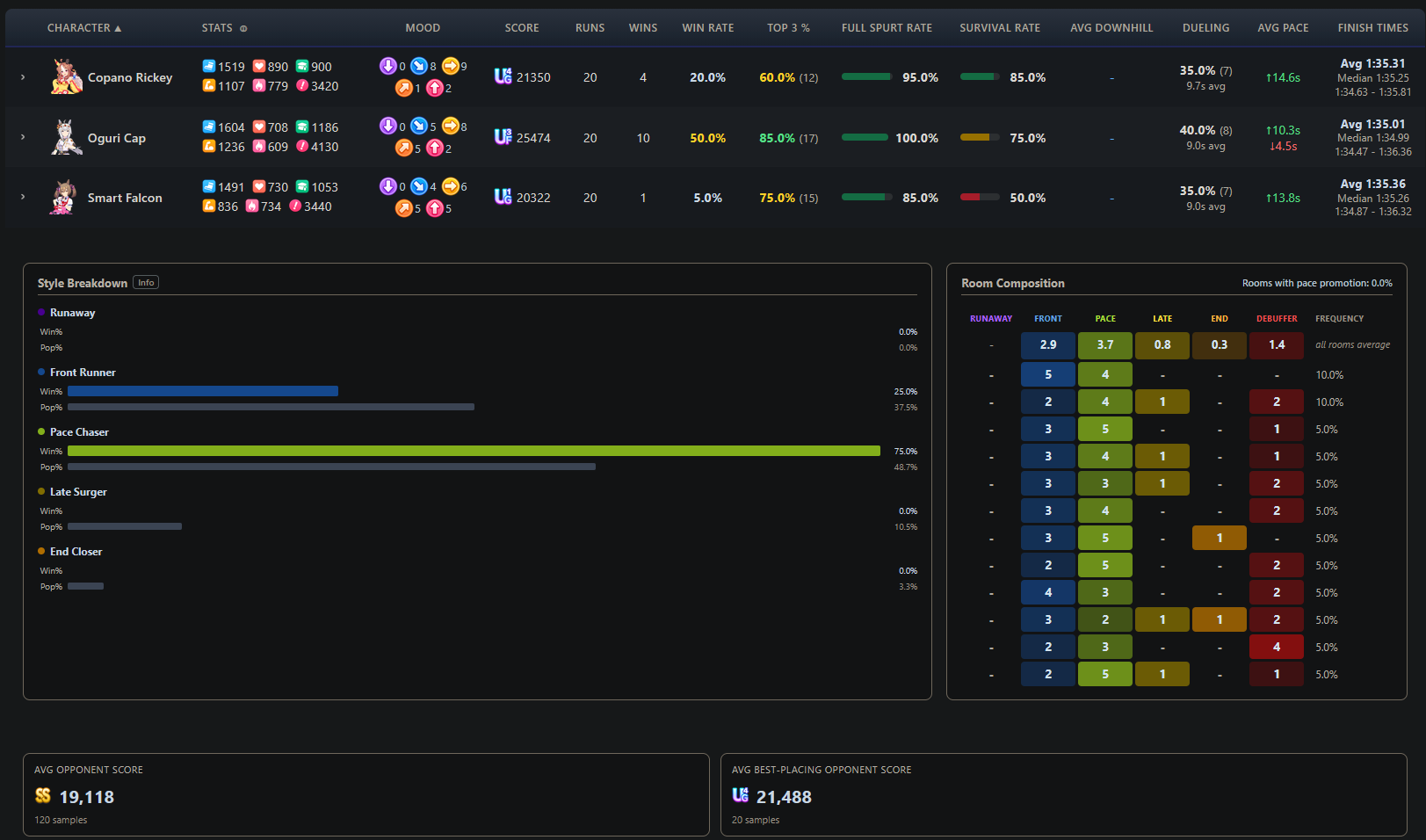Click Oguri Cap's red stamina heart icon (708)
1426x840 pixels.
(x=259, y=127)
